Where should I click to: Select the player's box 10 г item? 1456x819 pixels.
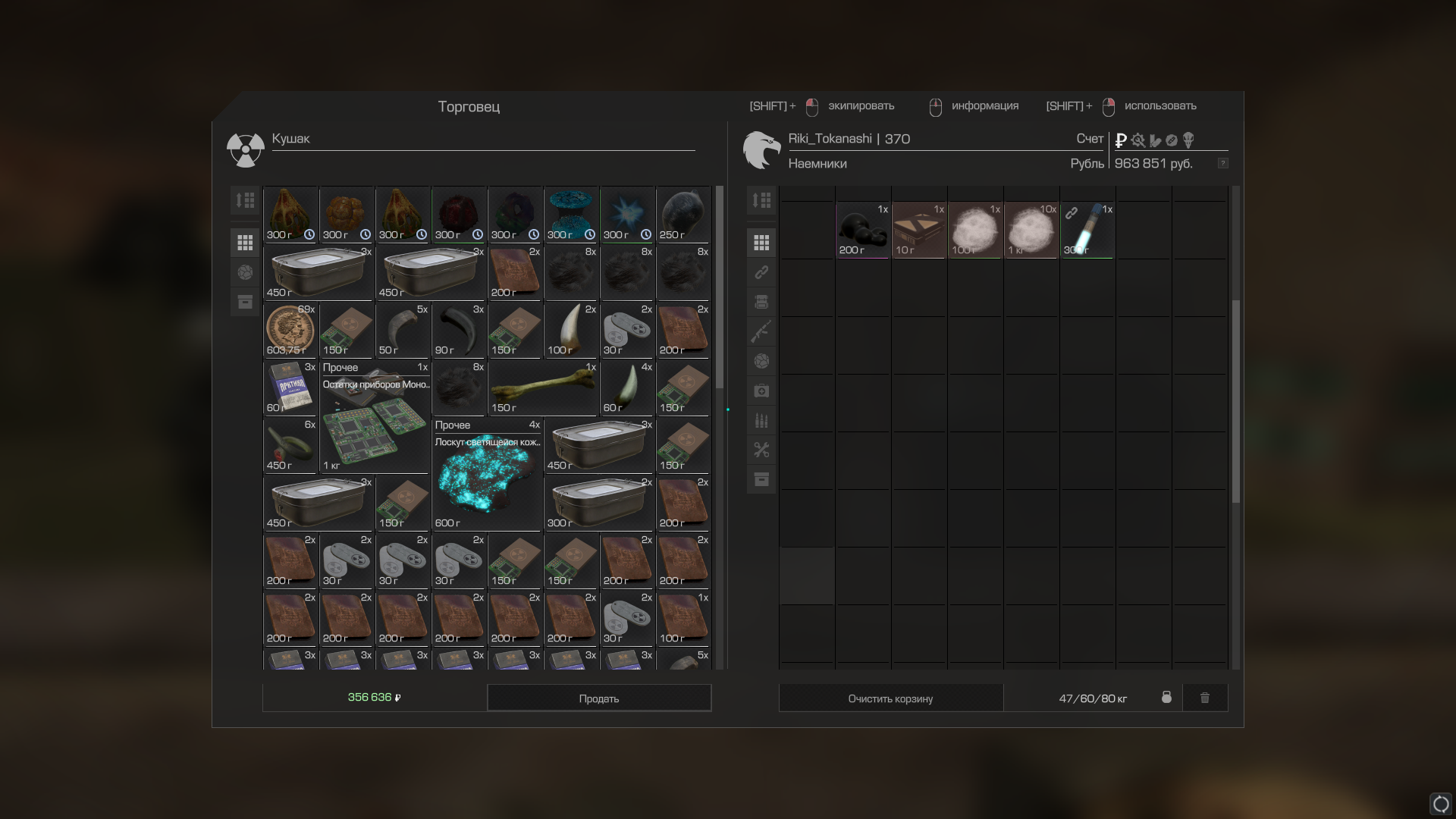coord(919,230)
